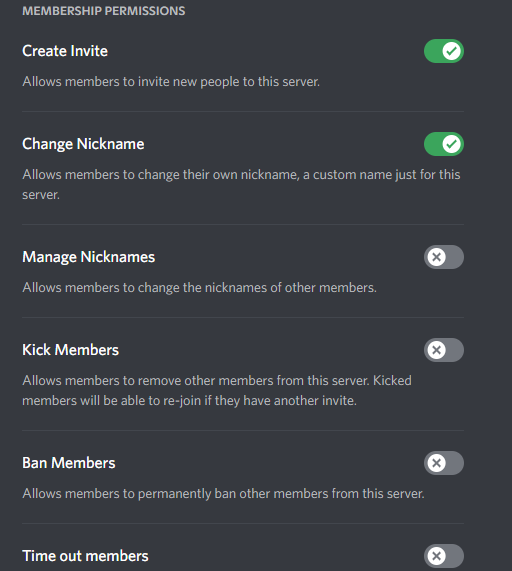Image resolution: width=512 pixels, height=571 pixels.
Task: Click the invite new people description text
Action: click(x=171, y=82)
